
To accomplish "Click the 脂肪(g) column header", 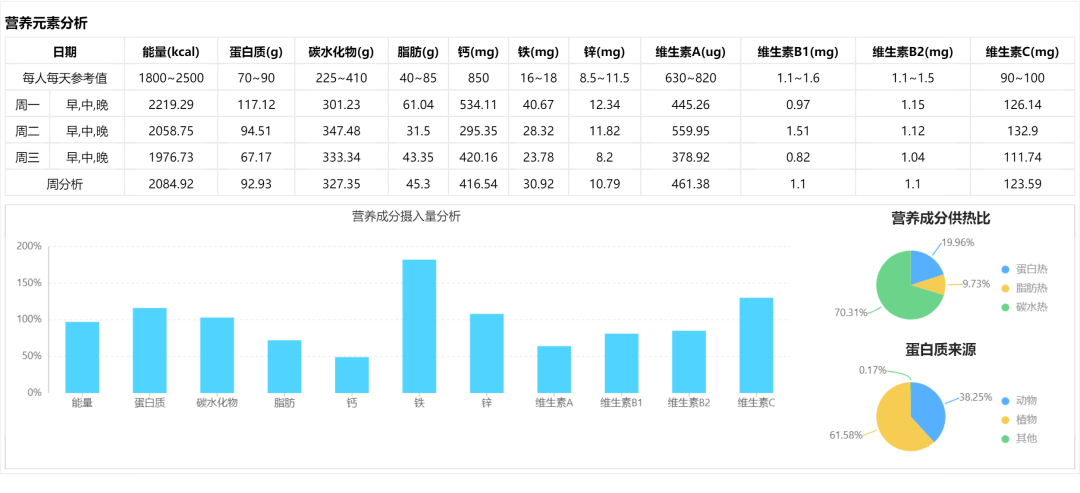I will point(418,51).
